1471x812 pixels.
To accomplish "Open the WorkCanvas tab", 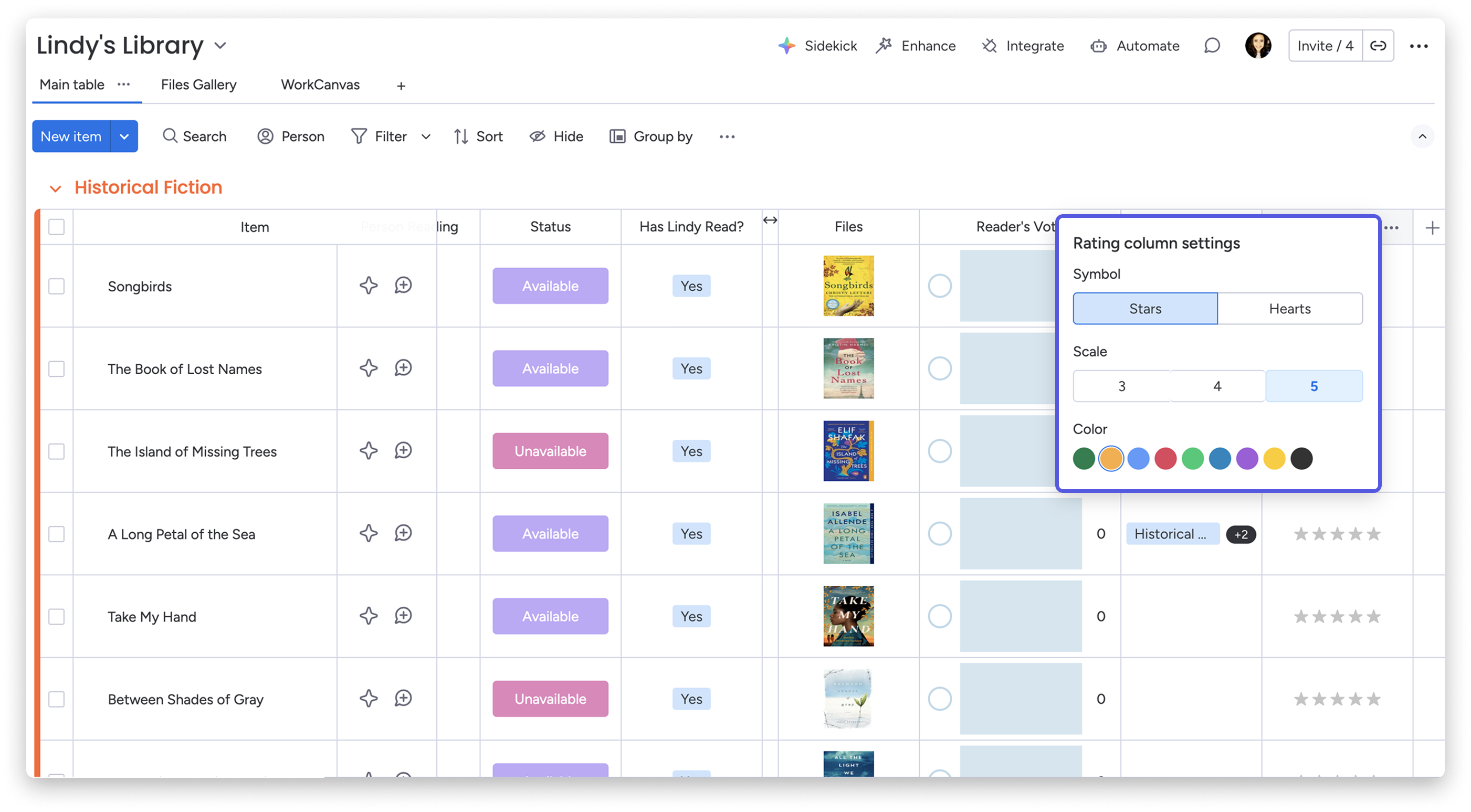I will 320,85.
